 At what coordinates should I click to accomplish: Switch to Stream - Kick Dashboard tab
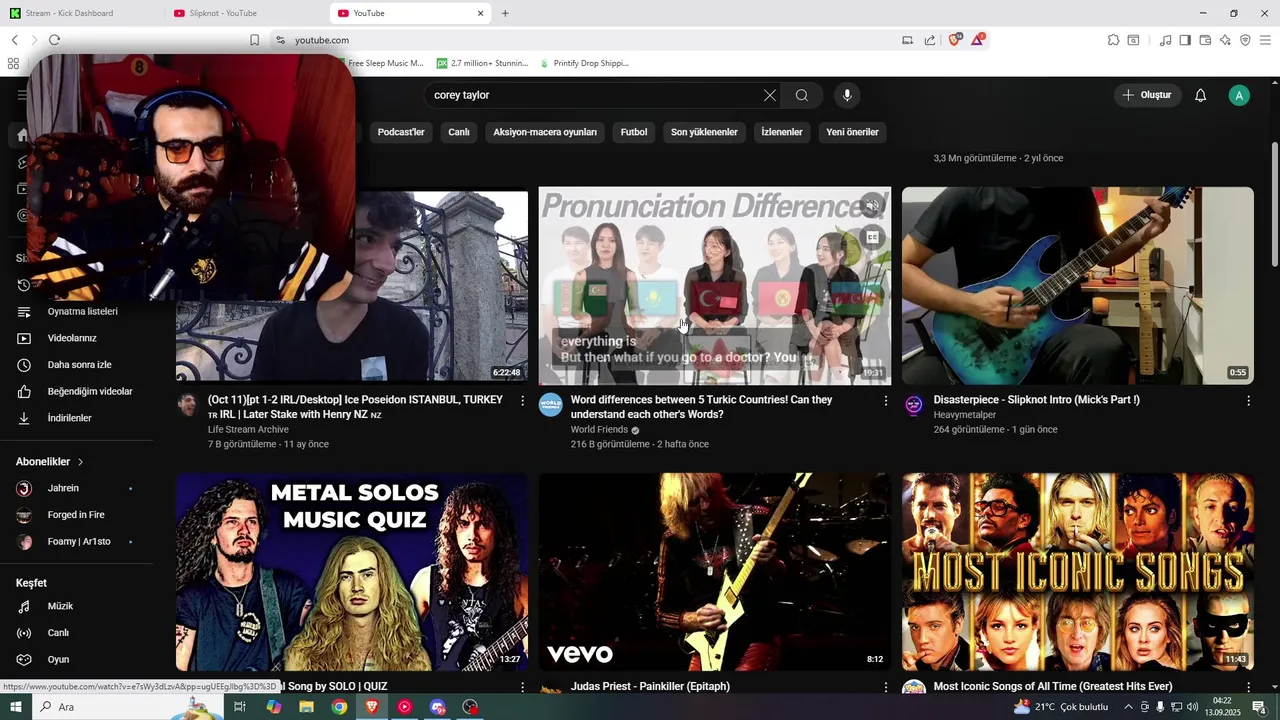tap(82, 13)
